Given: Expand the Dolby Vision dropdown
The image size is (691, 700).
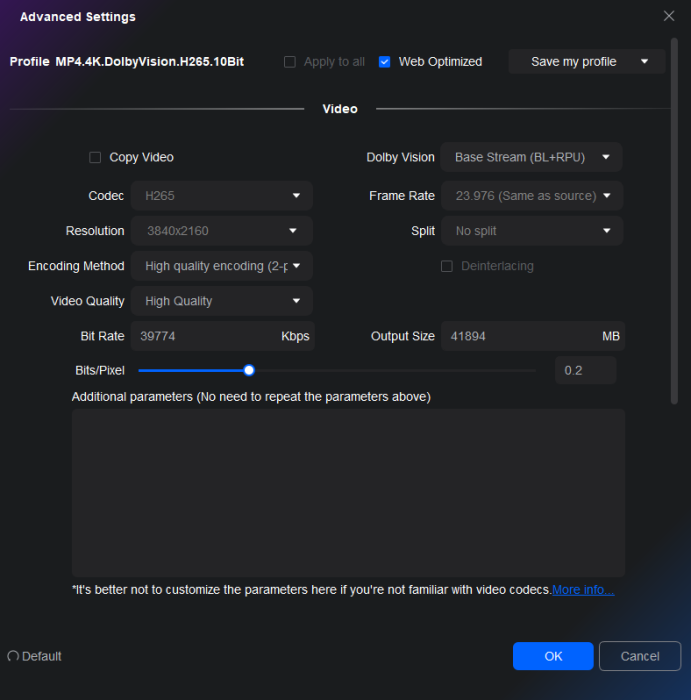Looking at the screenshot, I should point(531,157).
